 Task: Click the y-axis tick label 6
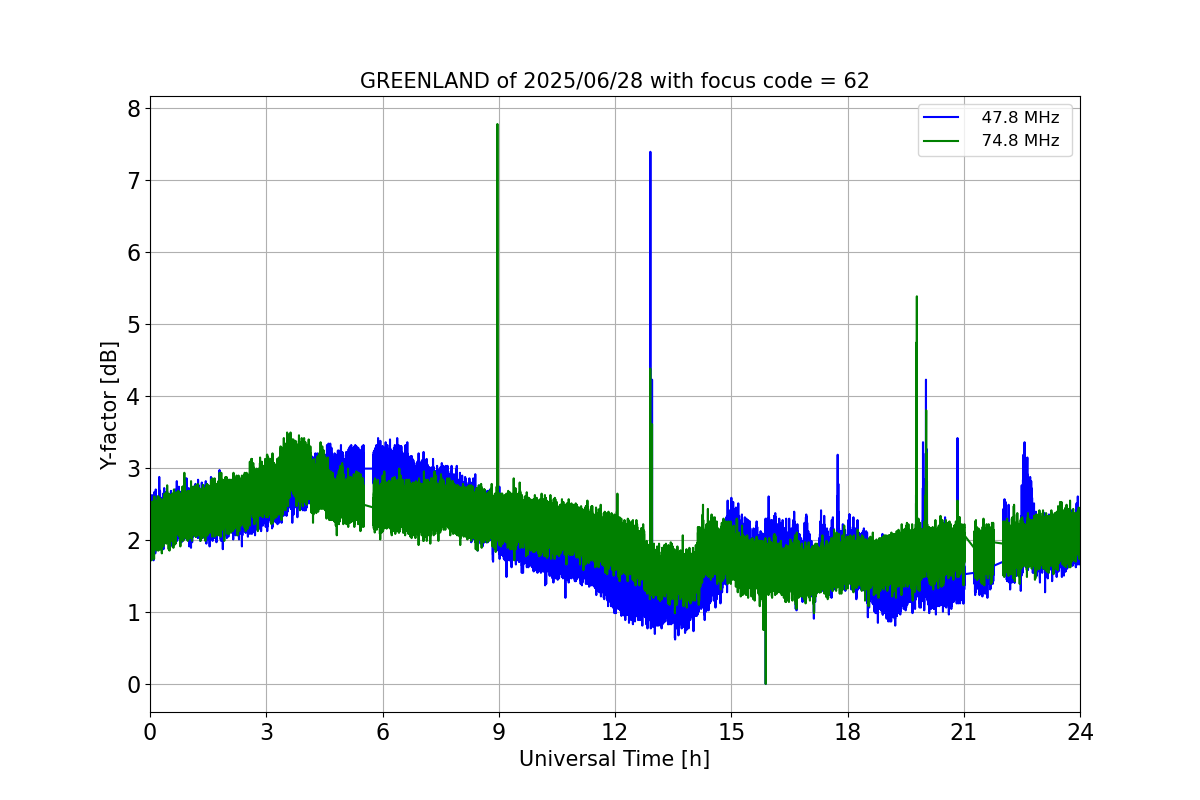coord(133,252)
